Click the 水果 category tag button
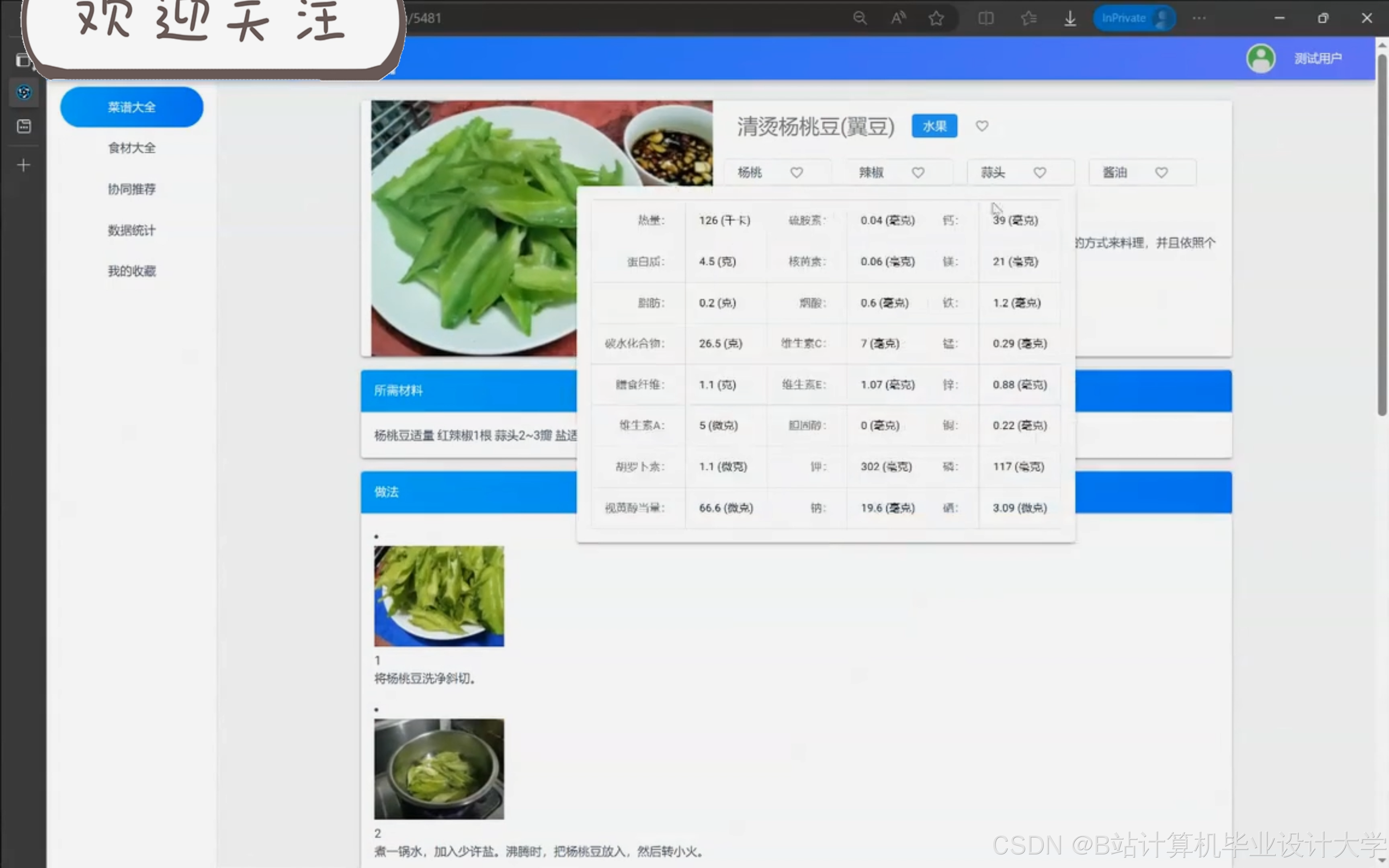 click(x=934, y=126)
